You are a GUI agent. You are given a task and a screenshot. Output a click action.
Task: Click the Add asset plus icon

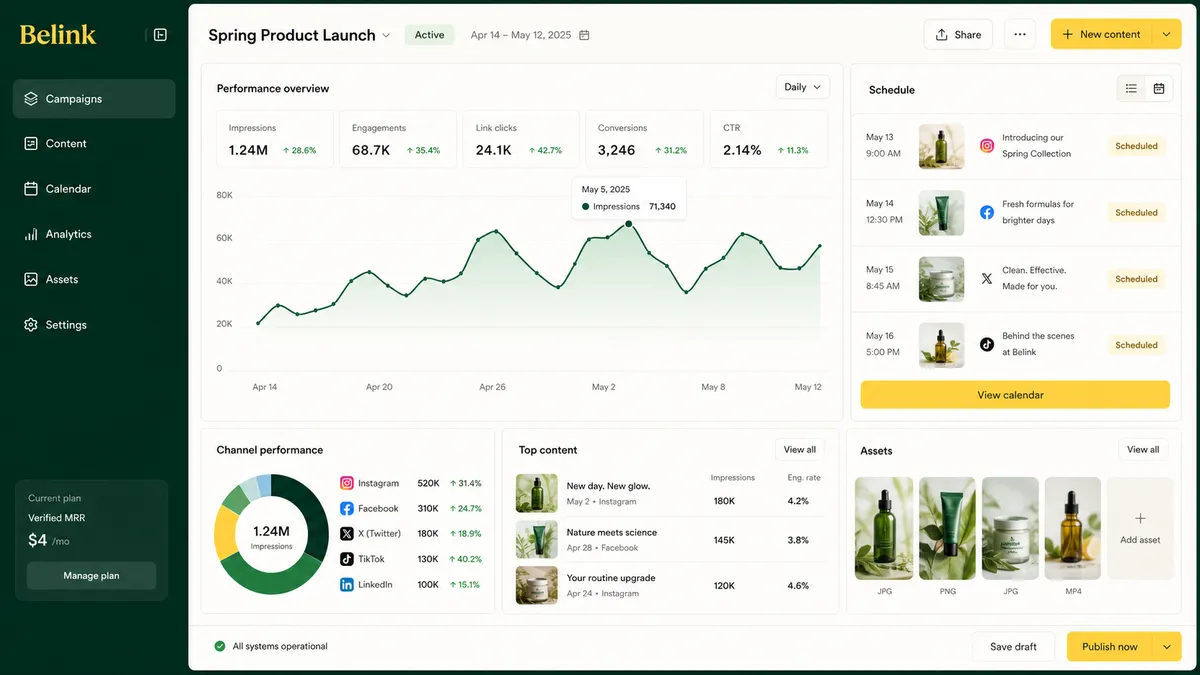tap(1140, 518)
